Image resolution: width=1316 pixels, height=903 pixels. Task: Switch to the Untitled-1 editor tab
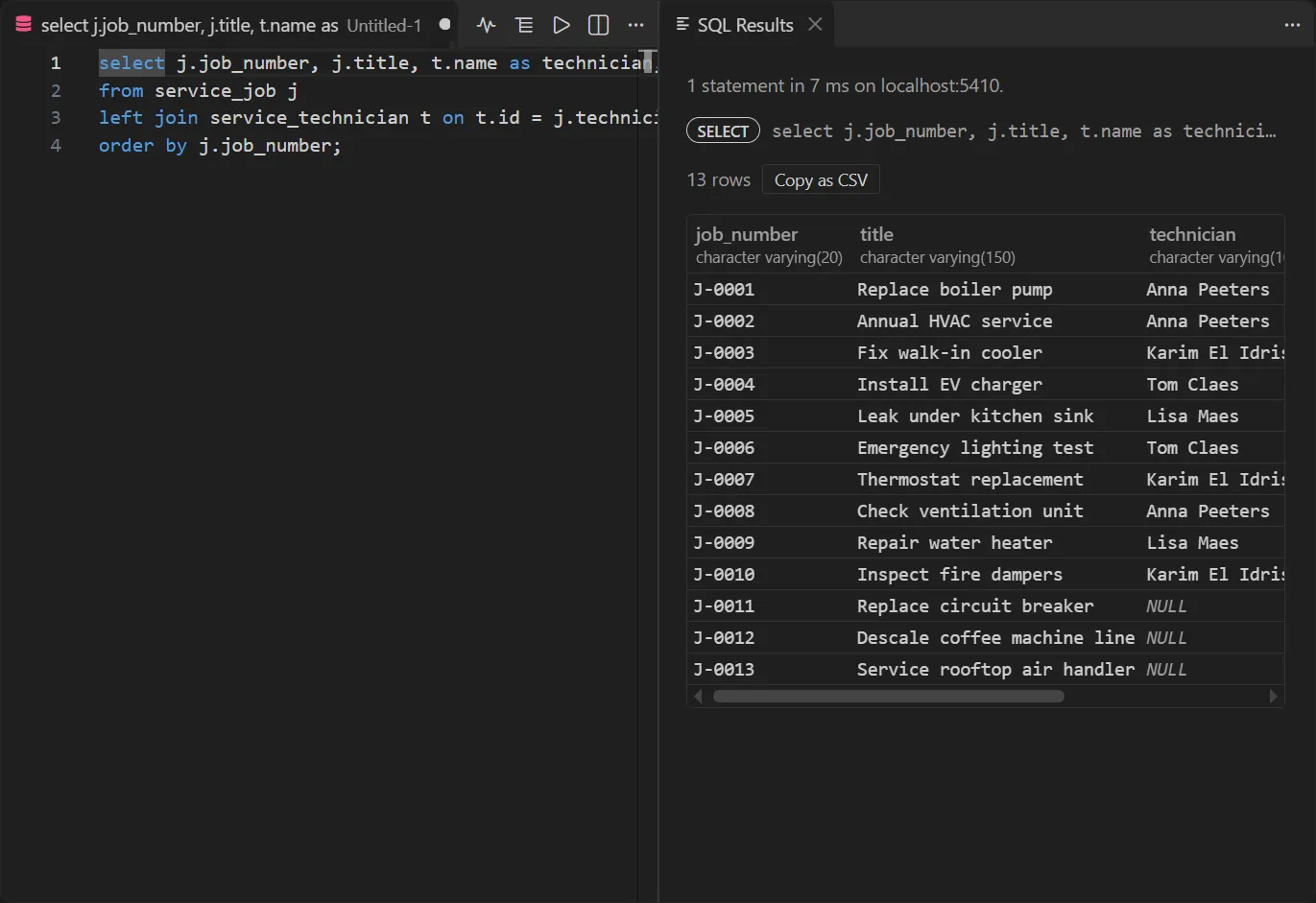[231, 25]
